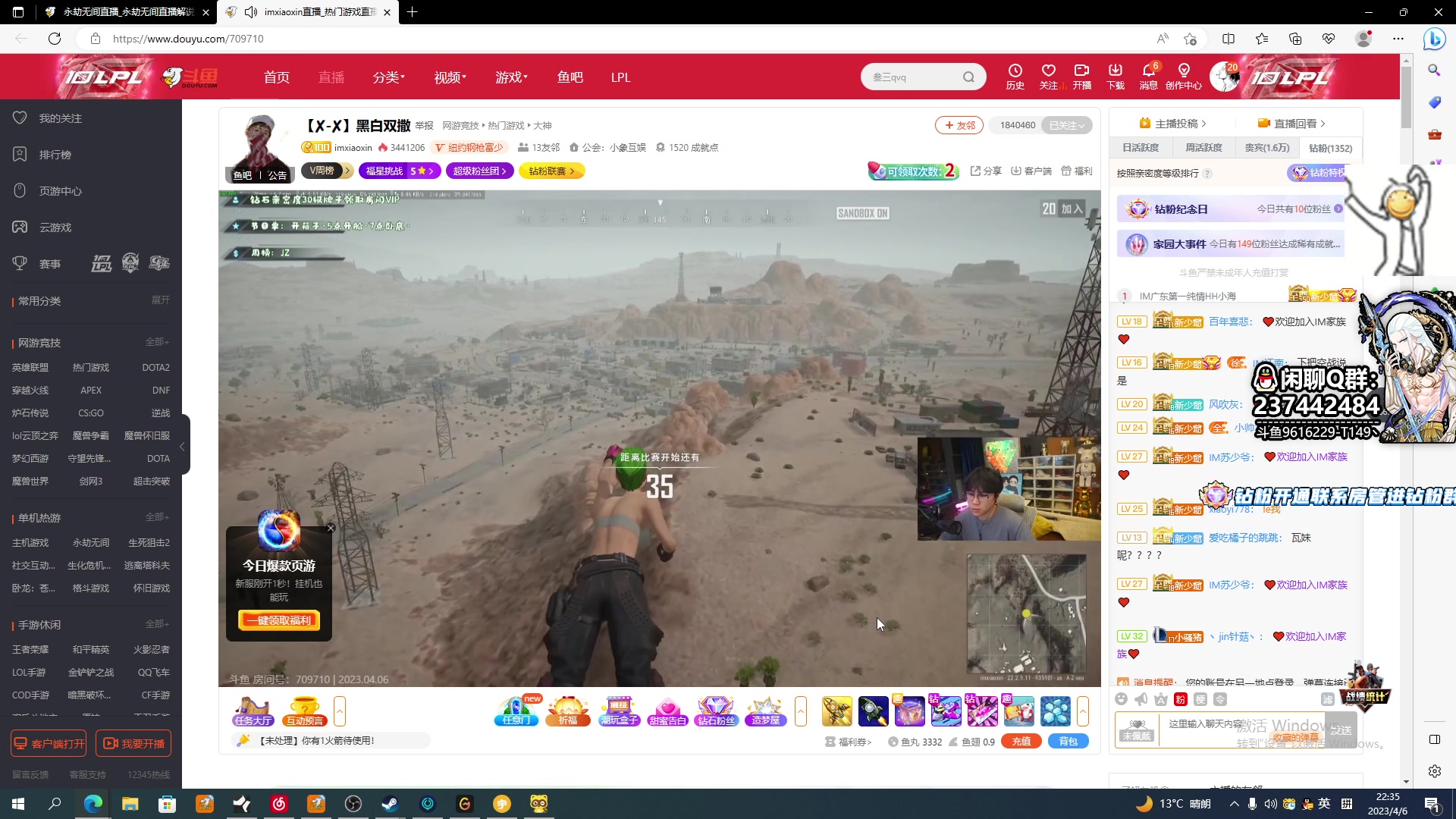
Task: Open 任务大厅 task hall icon
Action: 253,711
